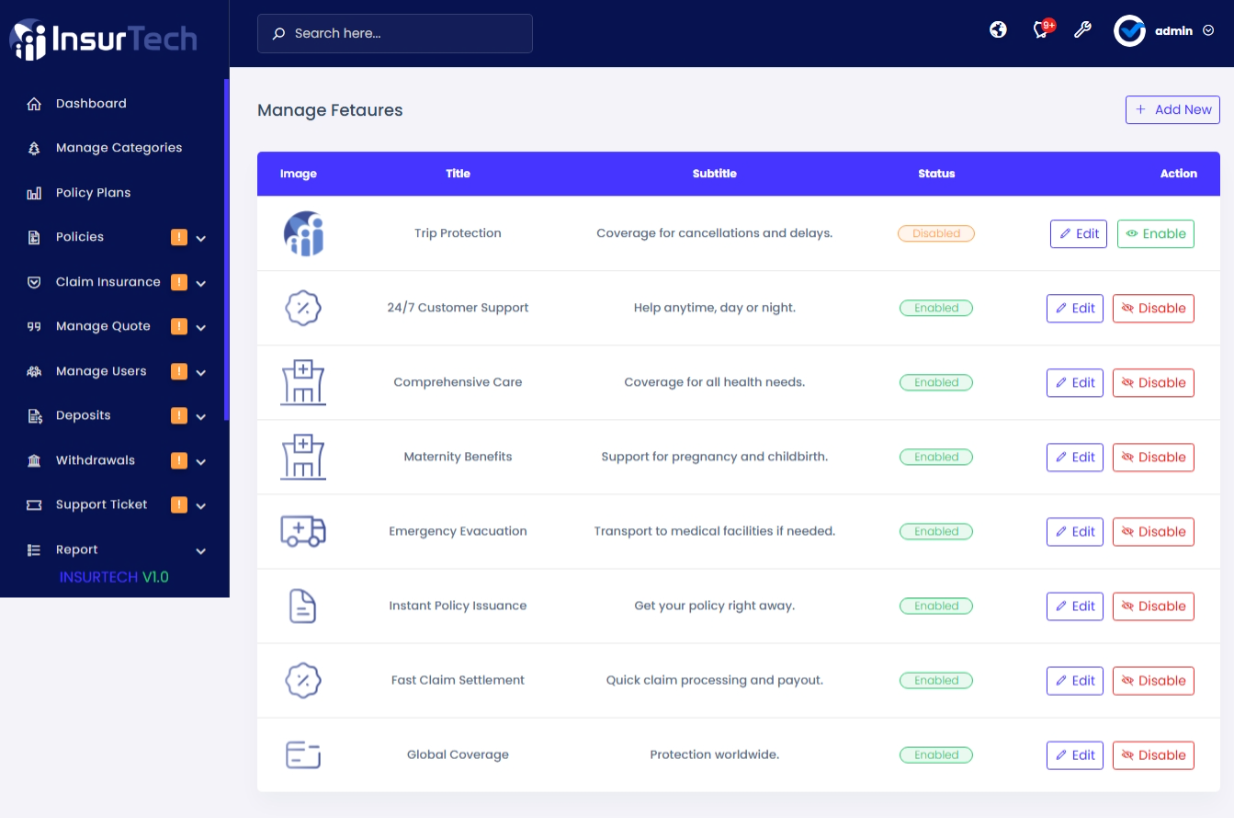The height and width of the screenshot is (818, 1234).
Task: Click the Policy Plans chart icon
Action: pos(34,193)
